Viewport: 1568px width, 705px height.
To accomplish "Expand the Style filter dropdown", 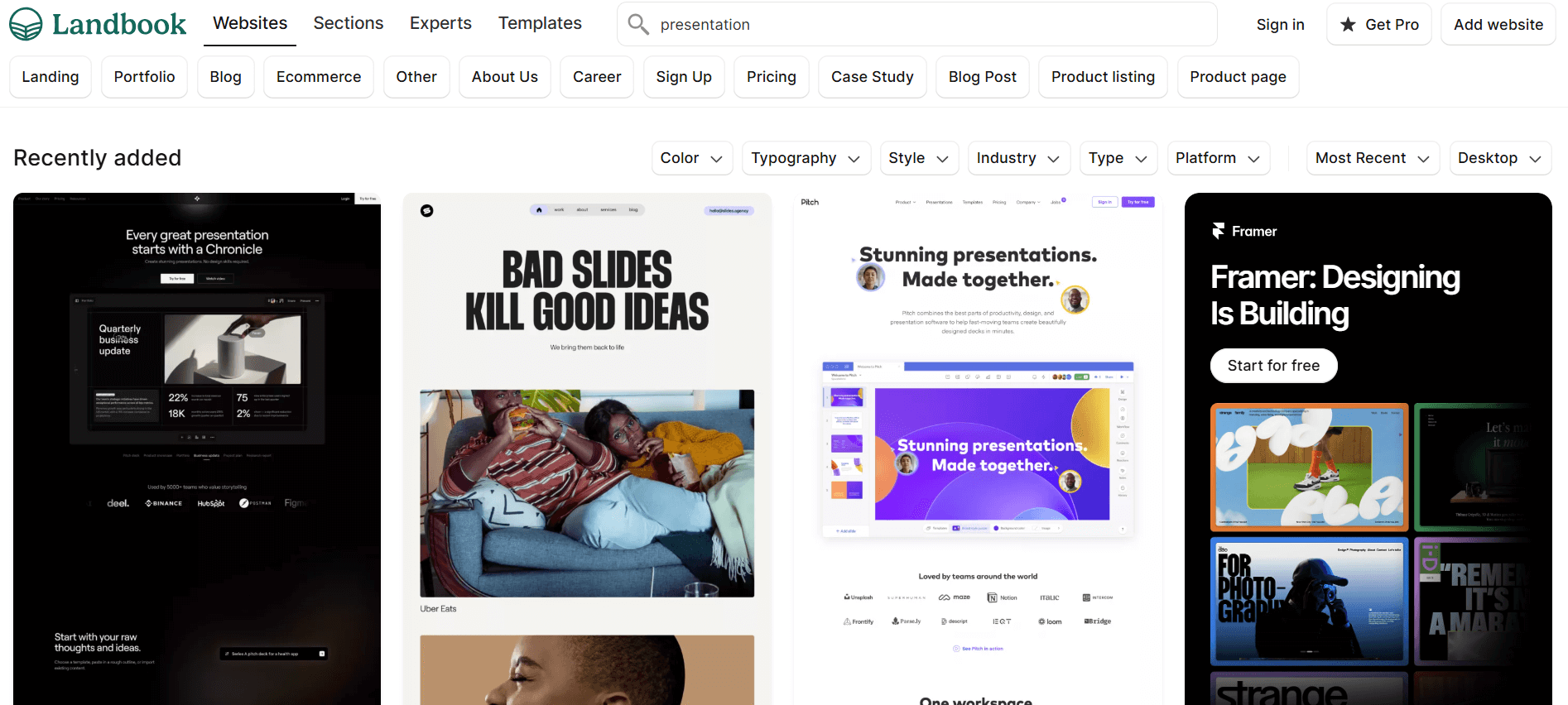I will 919,158.
